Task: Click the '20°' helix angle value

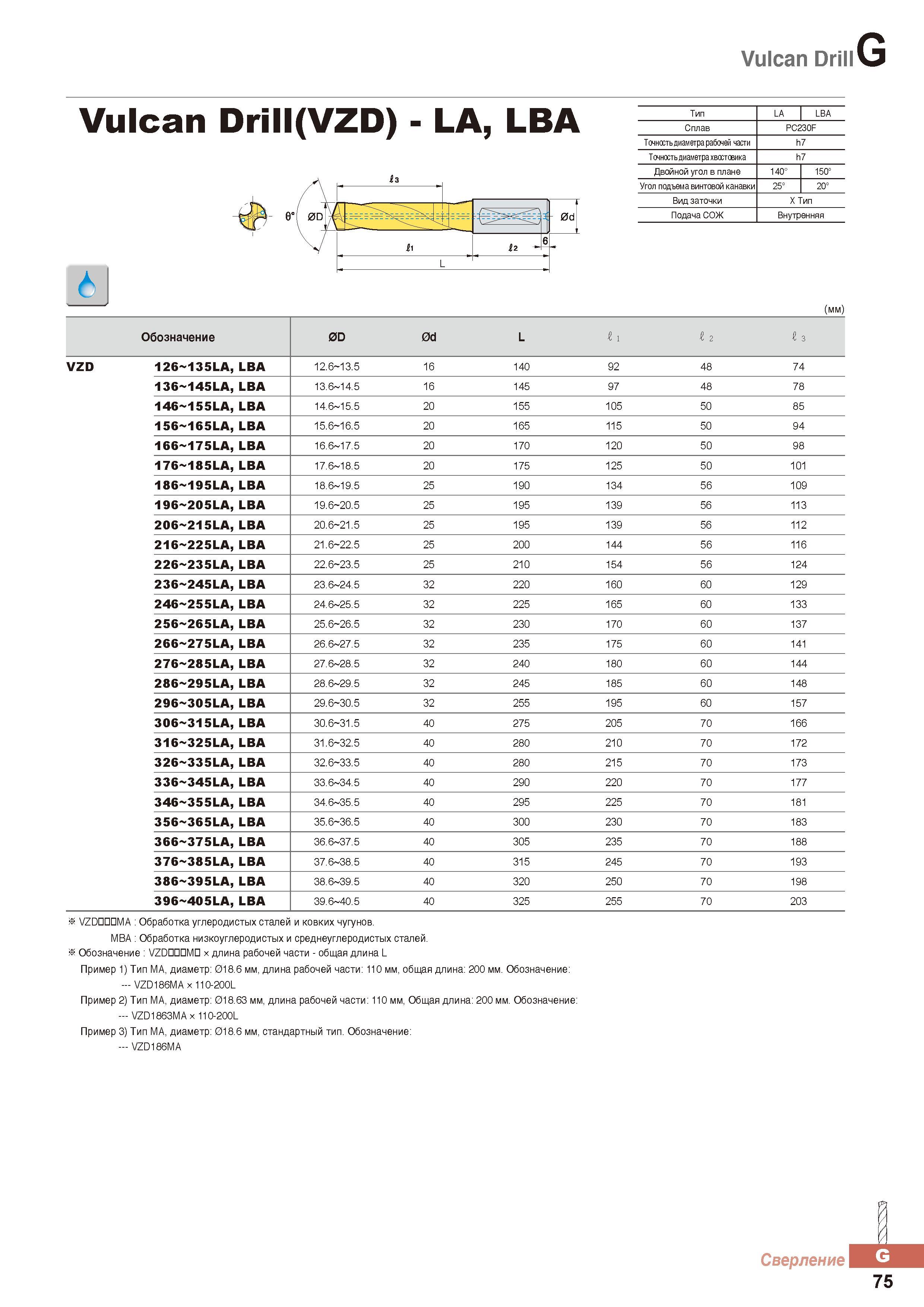Action: 823,186
